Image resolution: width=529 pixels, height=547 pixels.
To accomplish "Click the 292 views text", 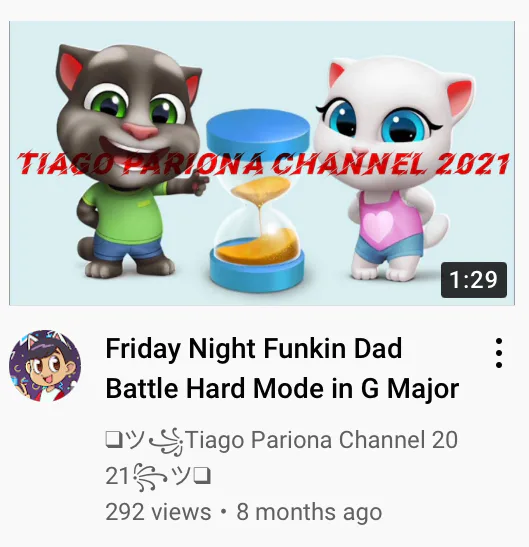I will pos(158,512).
